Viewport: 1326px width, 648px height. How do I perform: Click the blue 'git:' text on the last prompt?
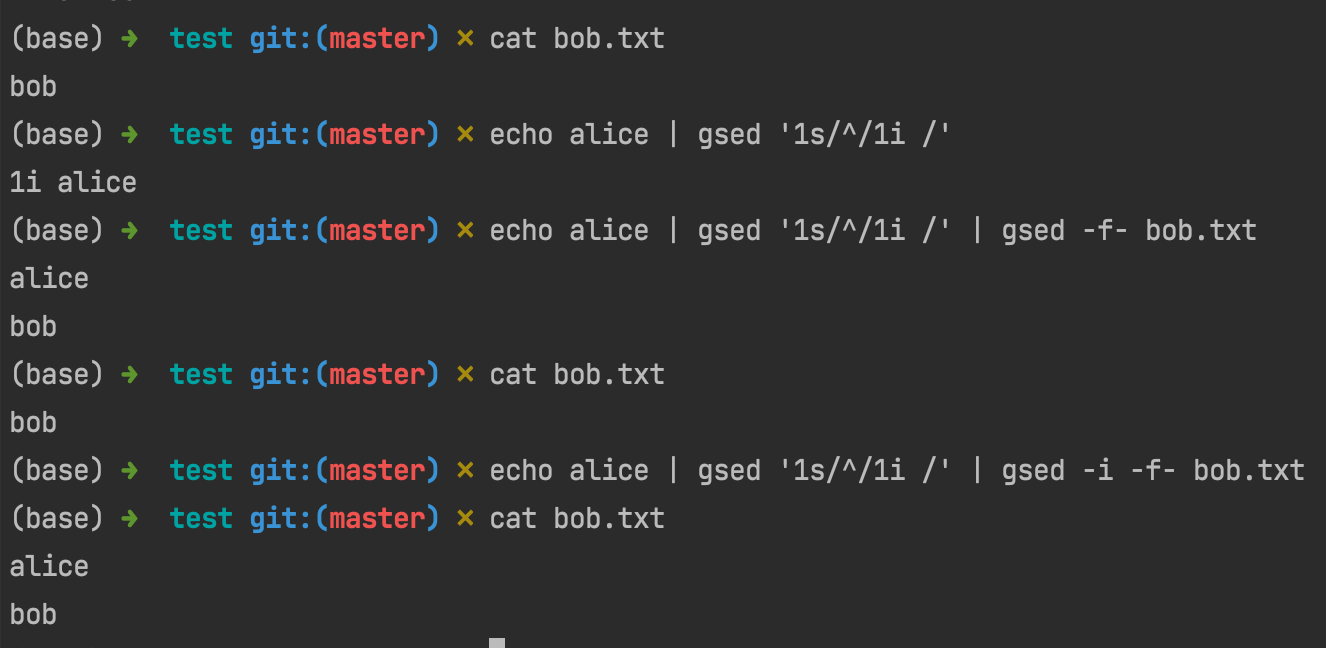[x=281, y=518]
